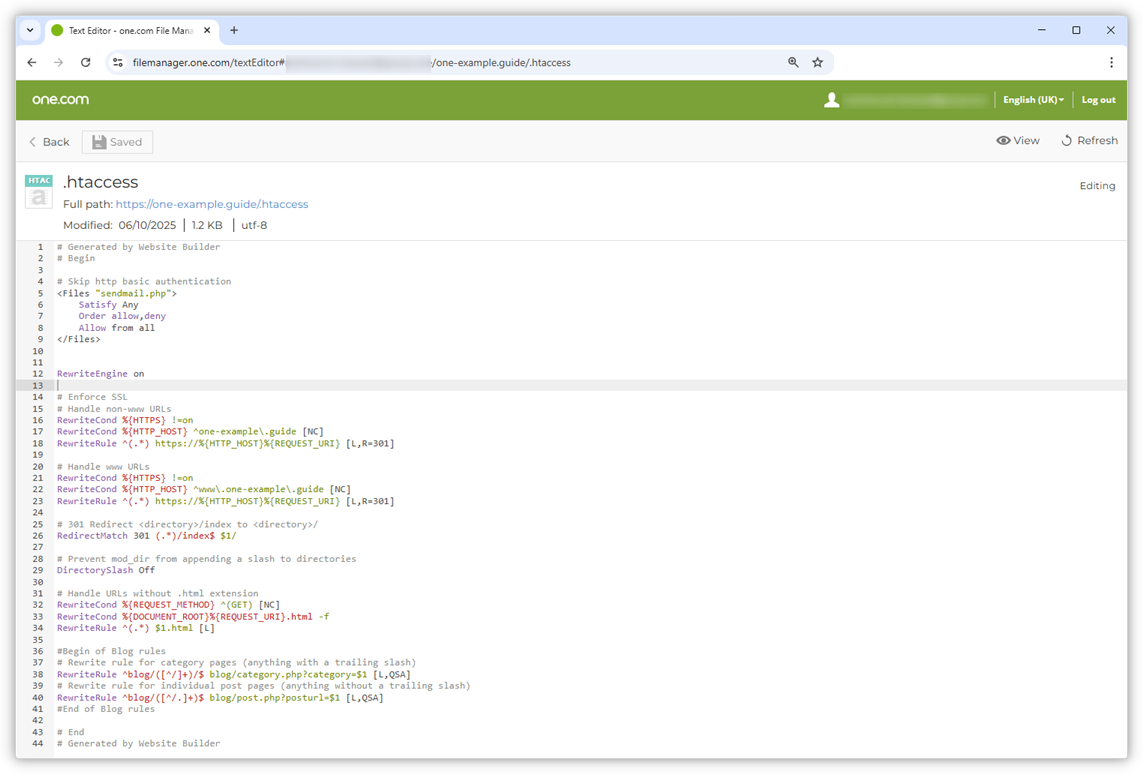Click the bookmark star in the address bar
1143x774 pixels.
pos(818,62)
